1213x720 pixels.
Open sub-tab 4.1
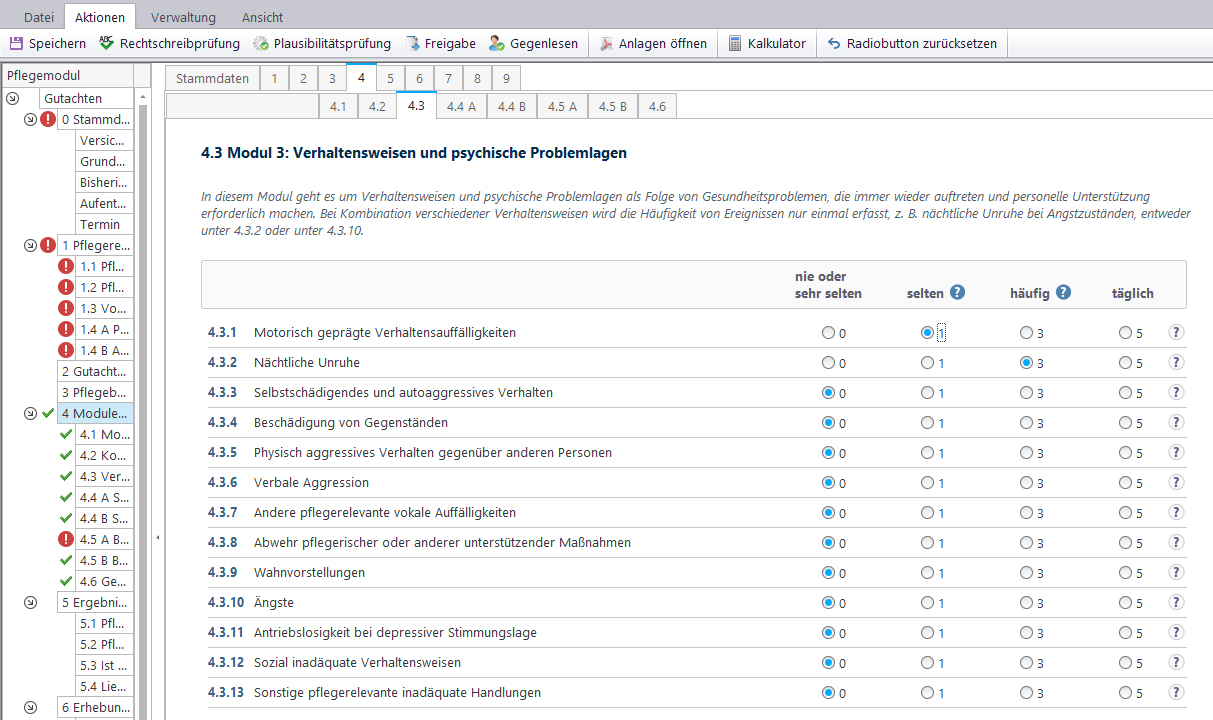tap(338, 106)
